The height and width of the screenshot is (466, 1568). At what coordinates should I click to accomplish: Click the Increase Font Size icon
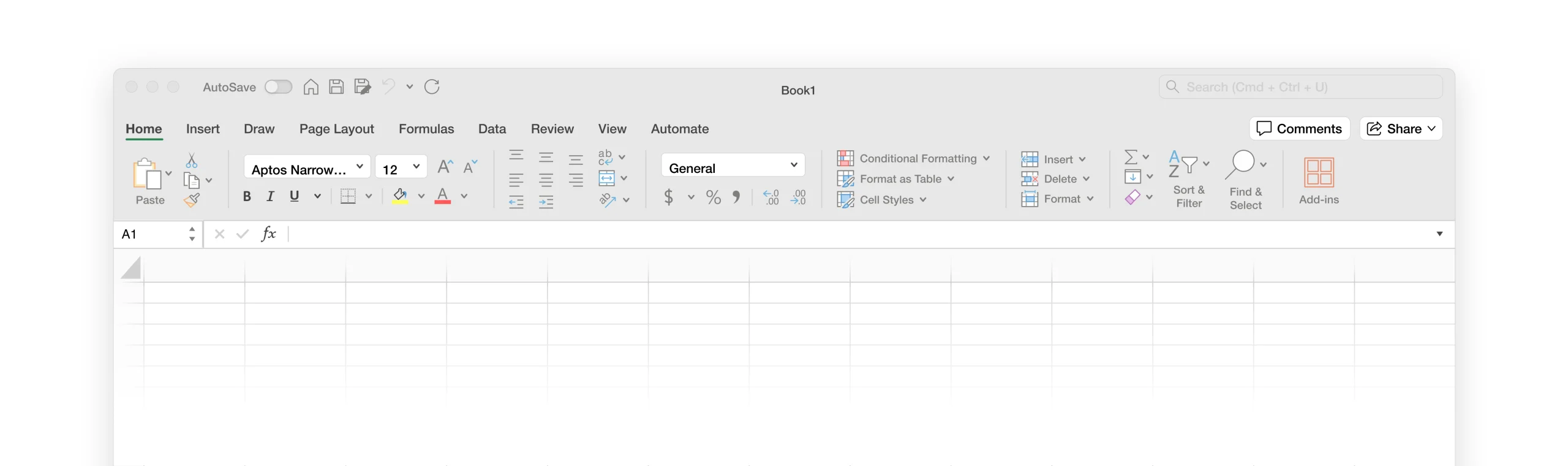click(x=445, y=167)
